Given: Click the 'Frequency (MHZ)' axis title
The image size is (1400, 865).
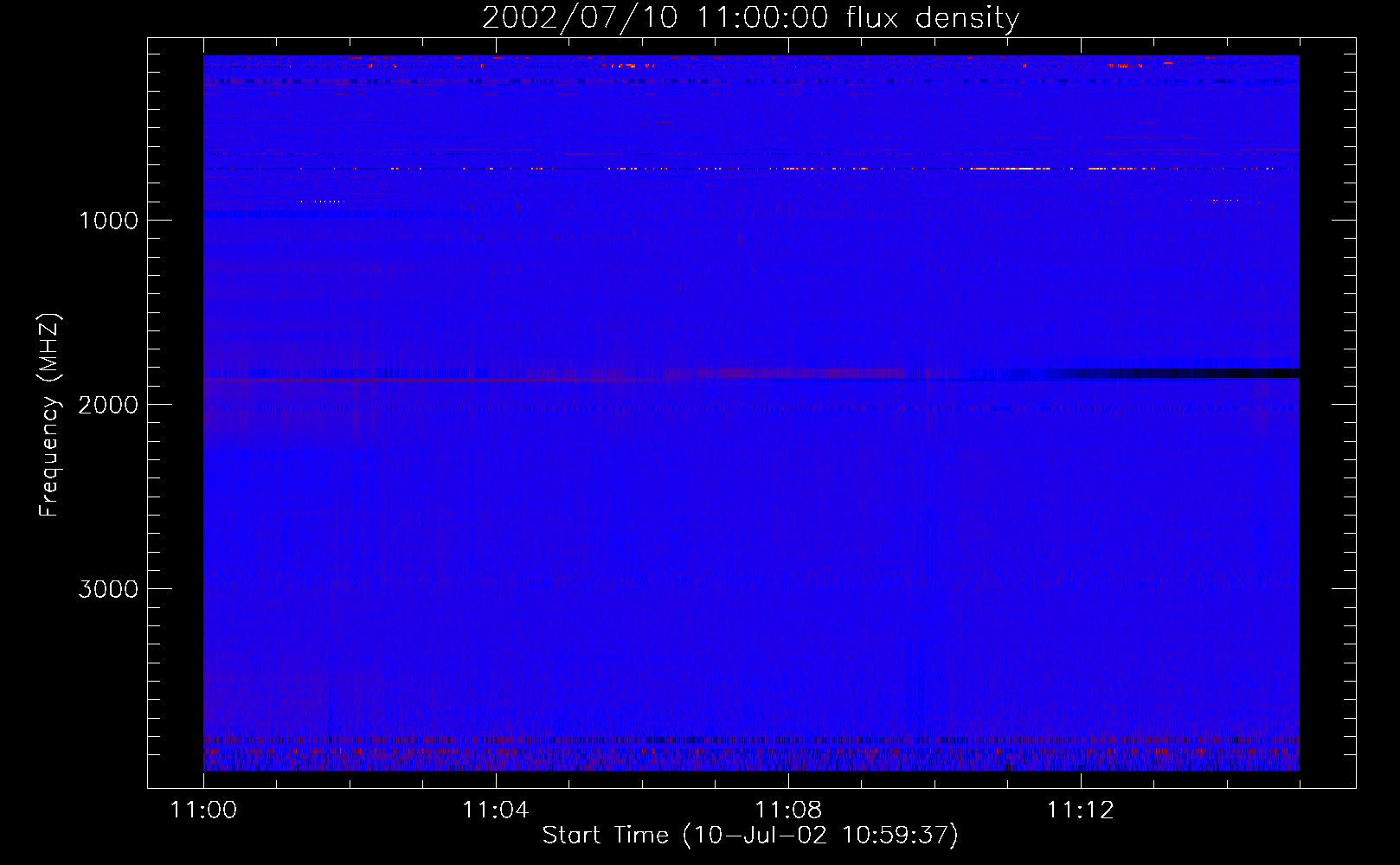Looking at the screenshot, I should tap(50, 415).
